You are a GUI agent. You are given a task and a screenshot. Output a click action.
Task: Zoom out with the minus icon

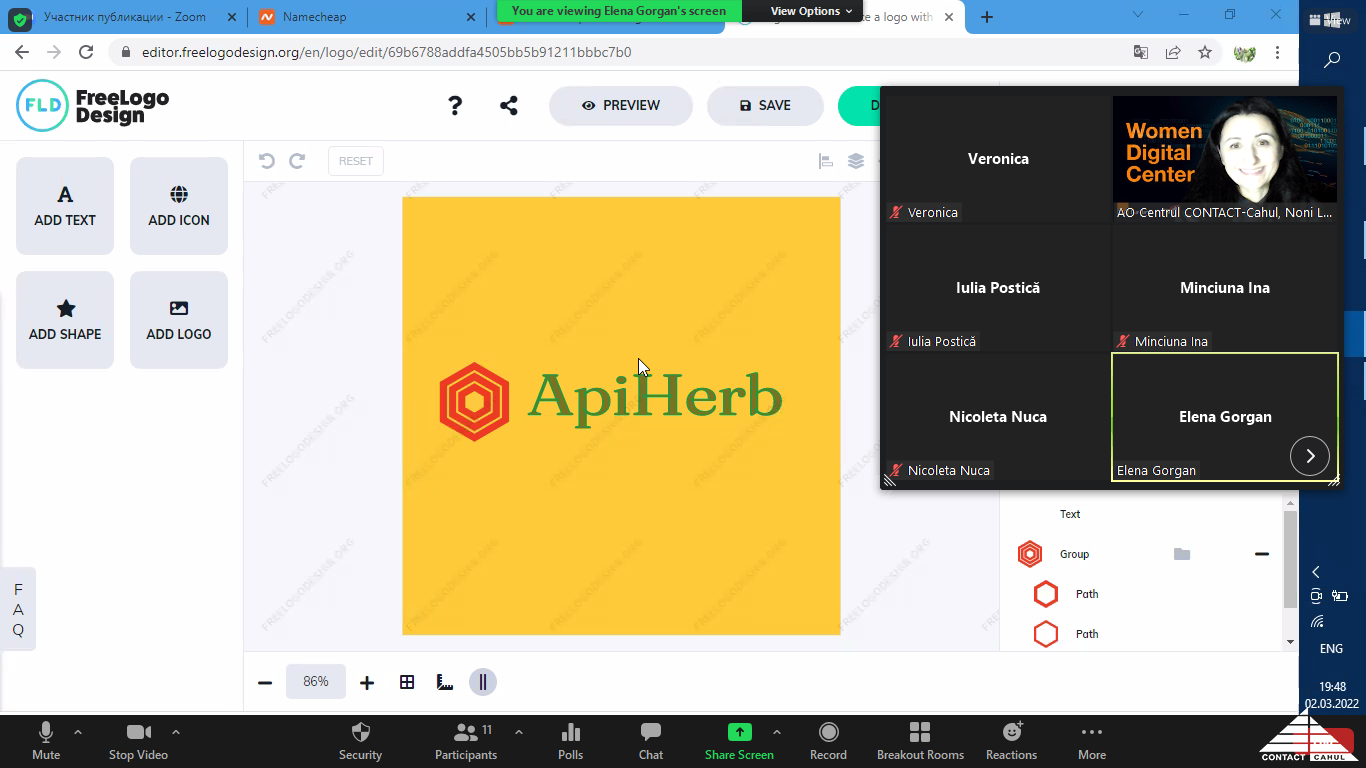265,682
